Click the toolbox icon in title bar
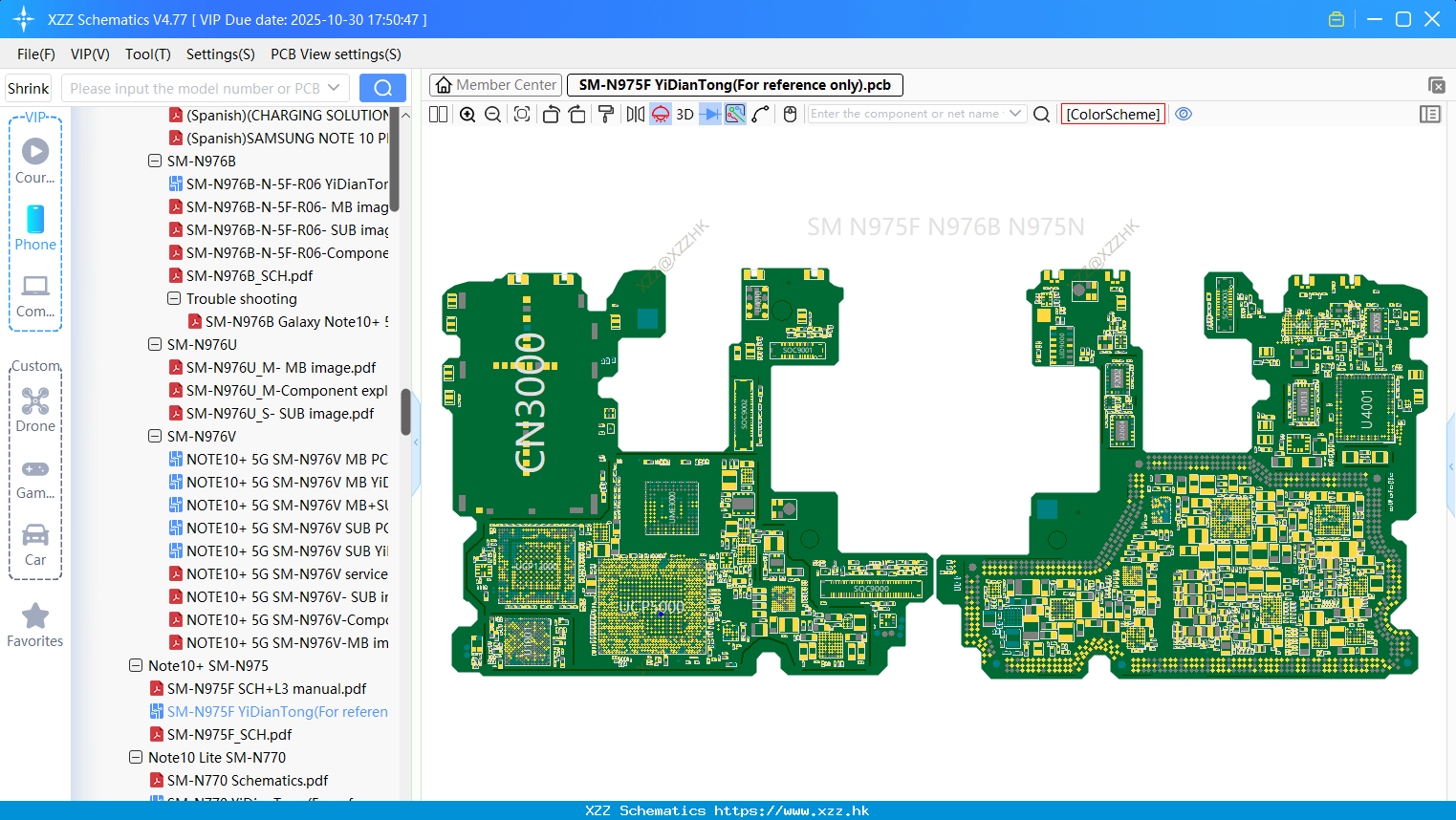1456x820 pixels. pos(1336,19)
